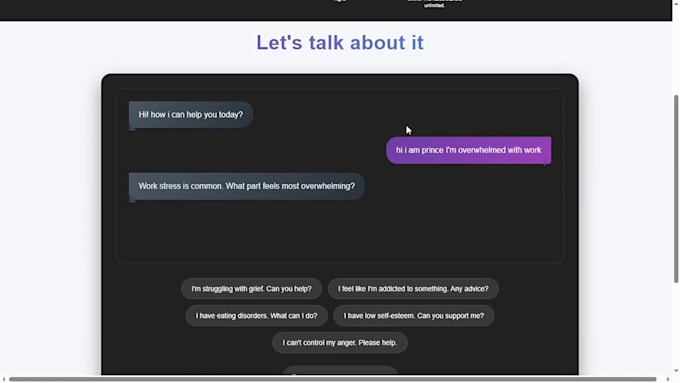Click the right arrow of horizontal scrollbar
Image resolution: width=680 pixels, height=383 pixels.
[667, 380]
